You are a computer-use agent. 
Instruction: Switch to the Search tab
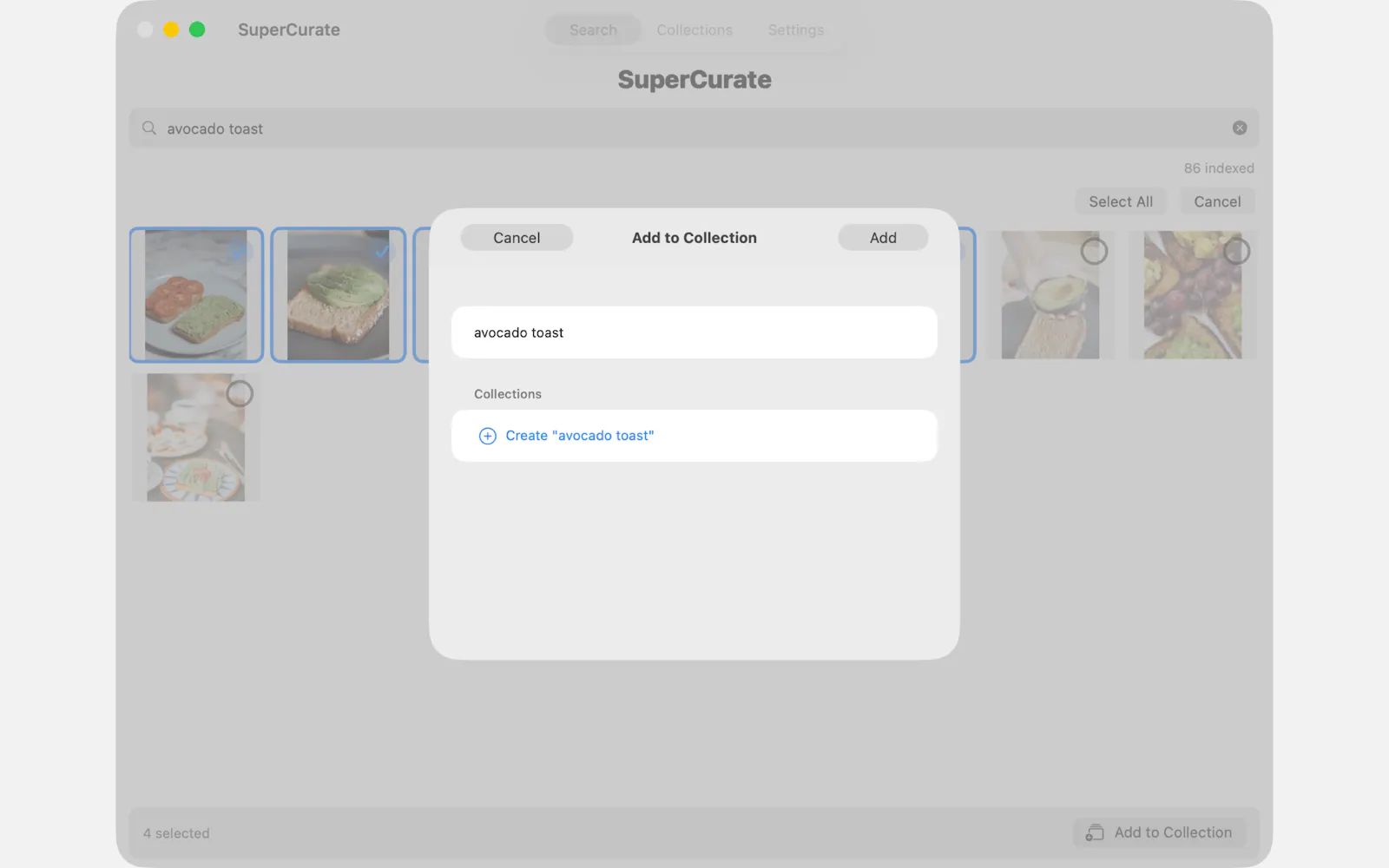pyautogui.click(x=593, y=30)
